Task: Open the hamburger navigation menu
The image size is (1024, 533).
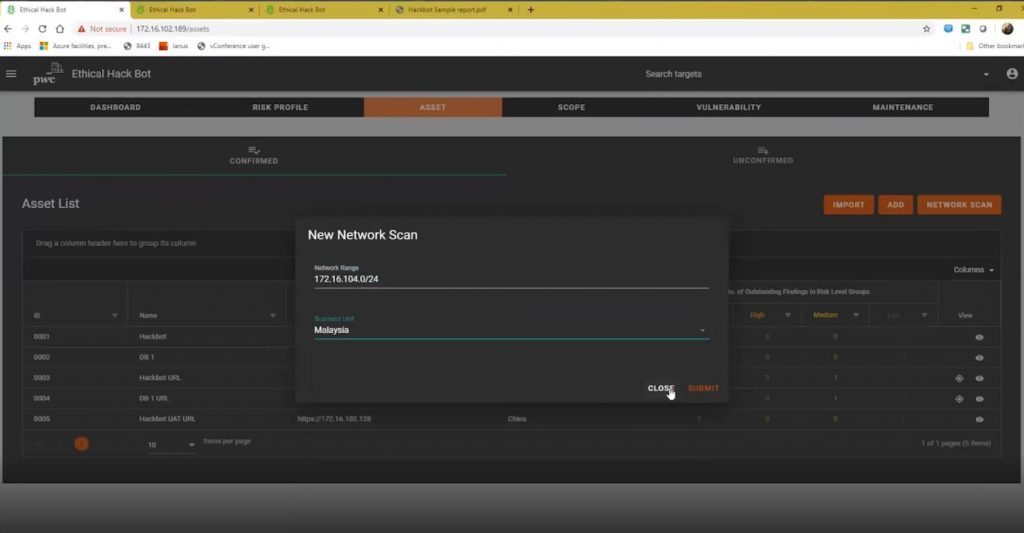Action: click(x=11, y=74)
